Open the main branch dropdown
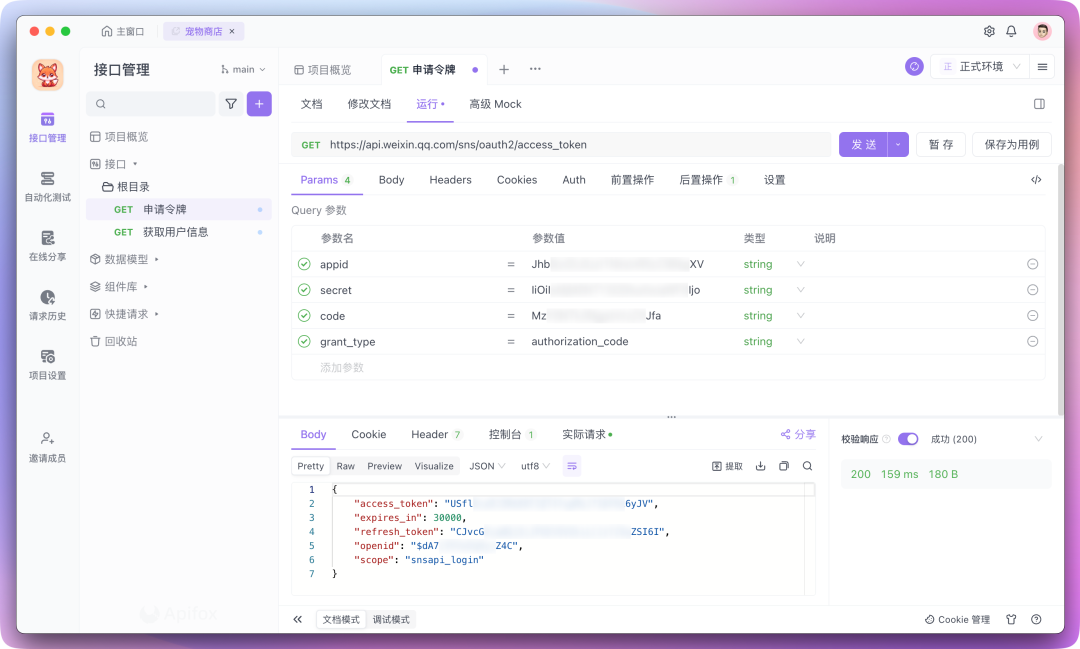Image resolution: width=1080 pixels, height=649 pixels. [243, 70]
